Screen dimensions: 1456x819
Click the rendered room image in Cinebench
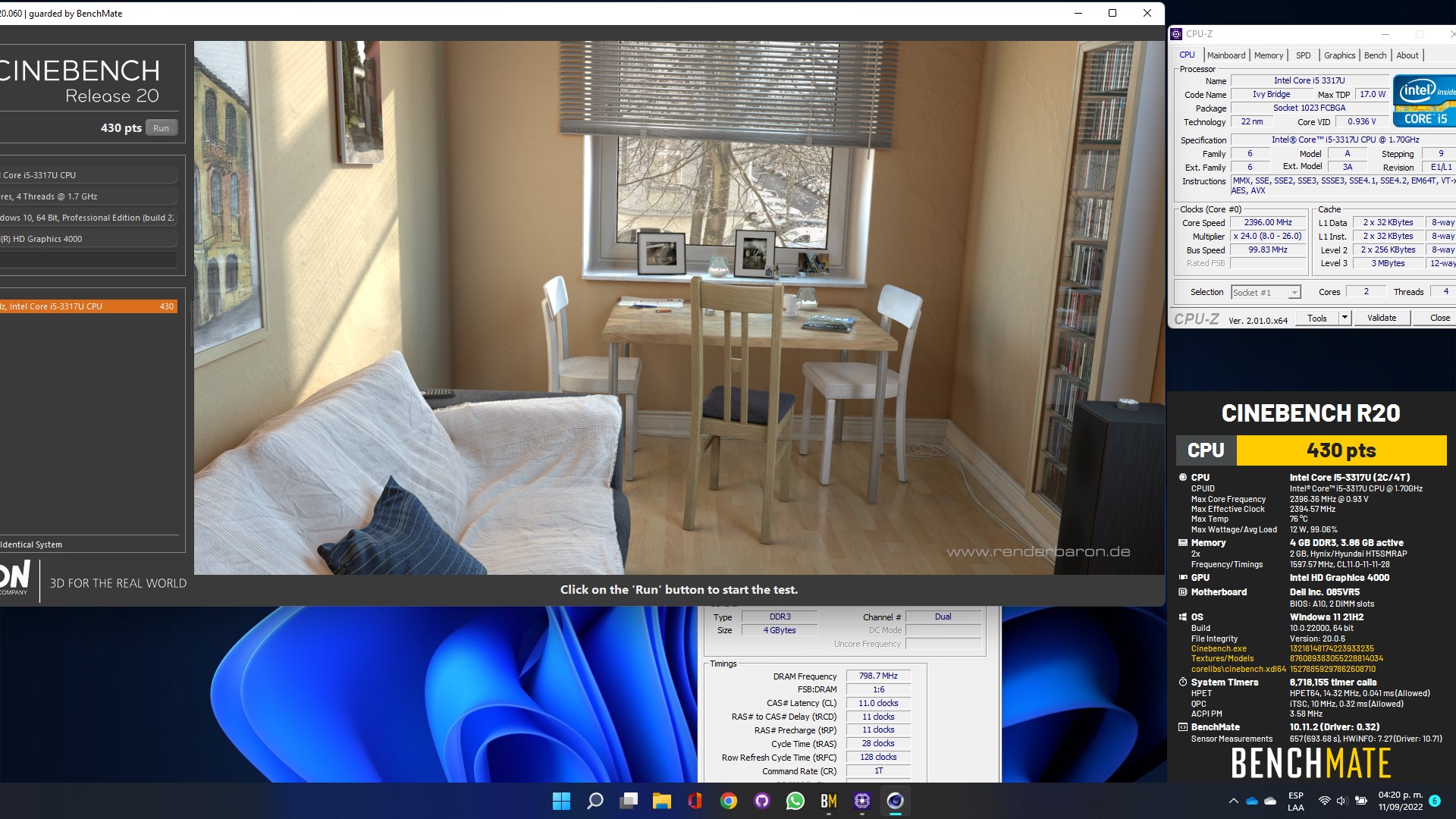pos(679,307)
